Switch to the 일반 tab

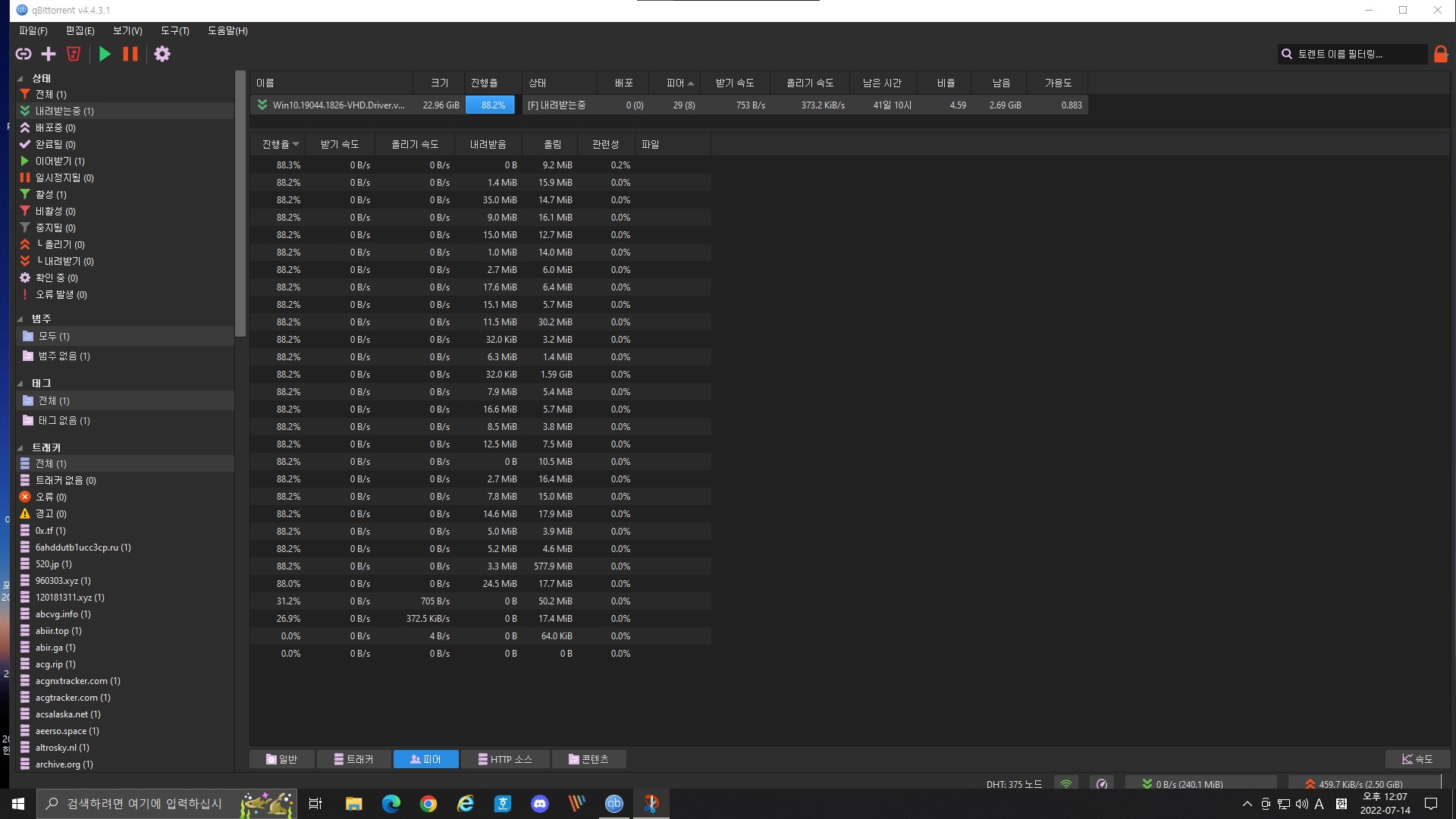[282, 759]
